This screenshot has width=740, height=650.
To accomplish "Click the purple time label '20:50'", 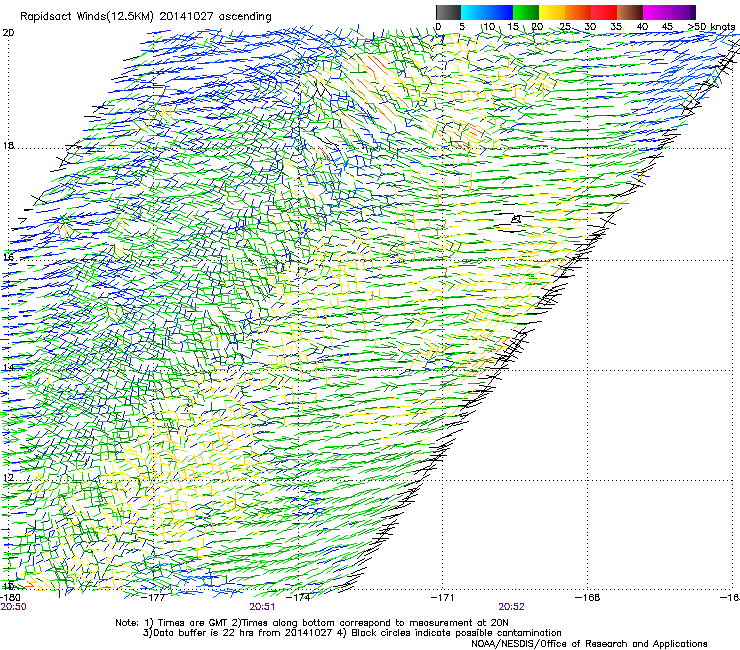I will click(13, 607).
